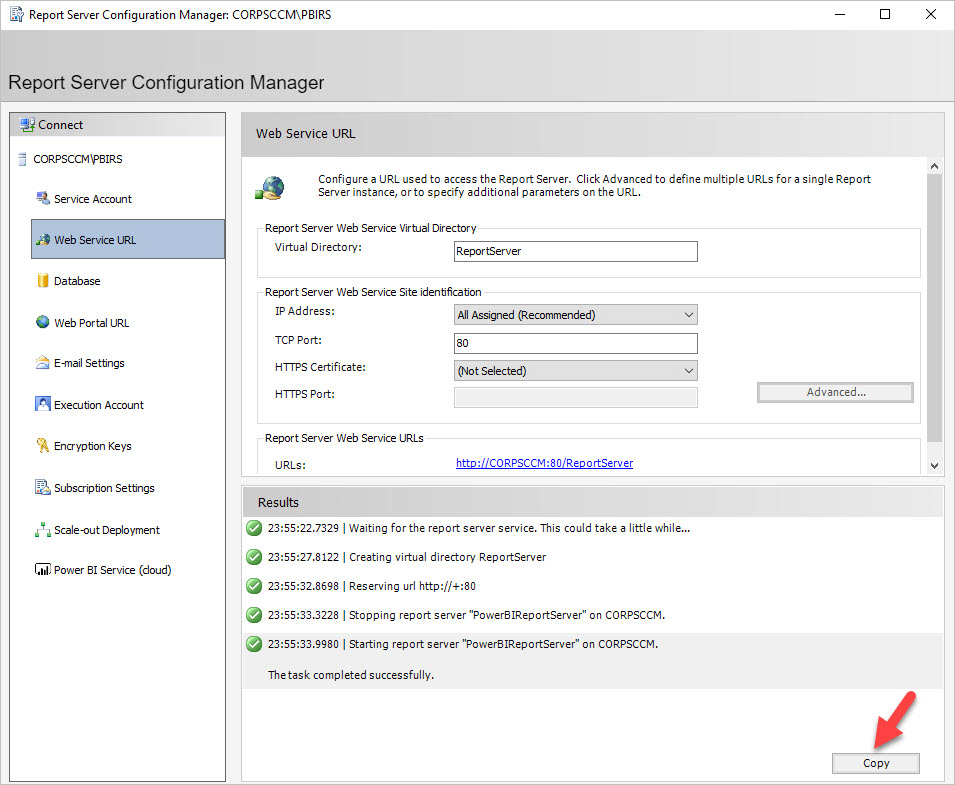
Task: Click the Web Portal URL globe icon
Action: (43, 322)
